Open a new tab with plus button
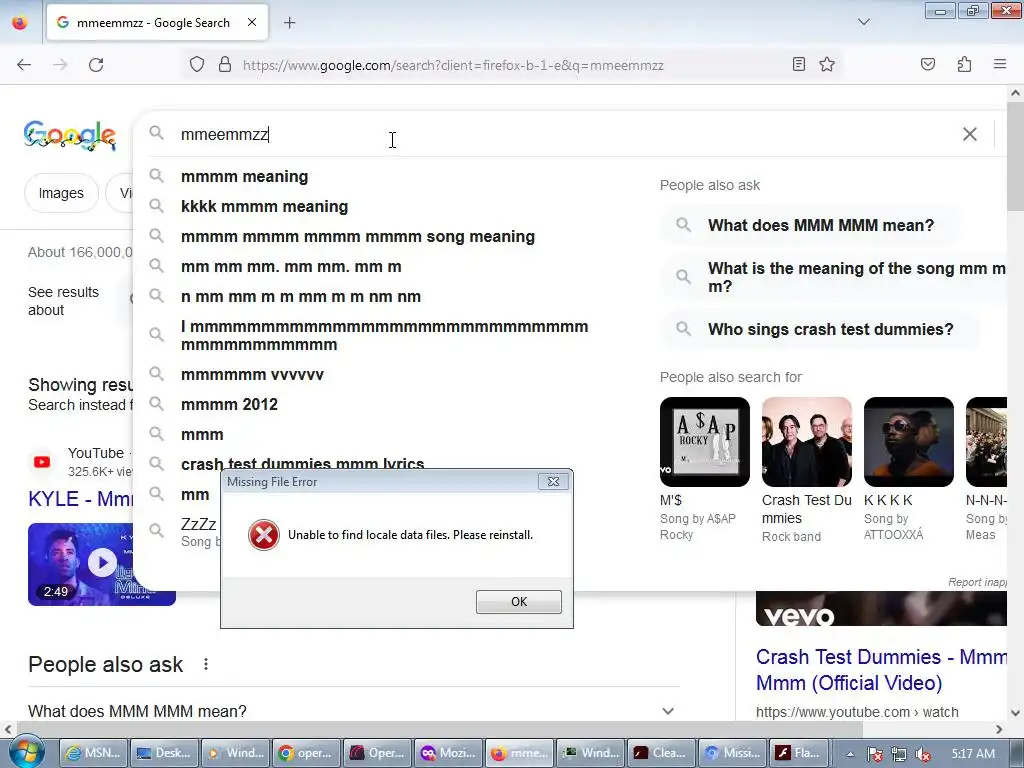 [289, 23]
